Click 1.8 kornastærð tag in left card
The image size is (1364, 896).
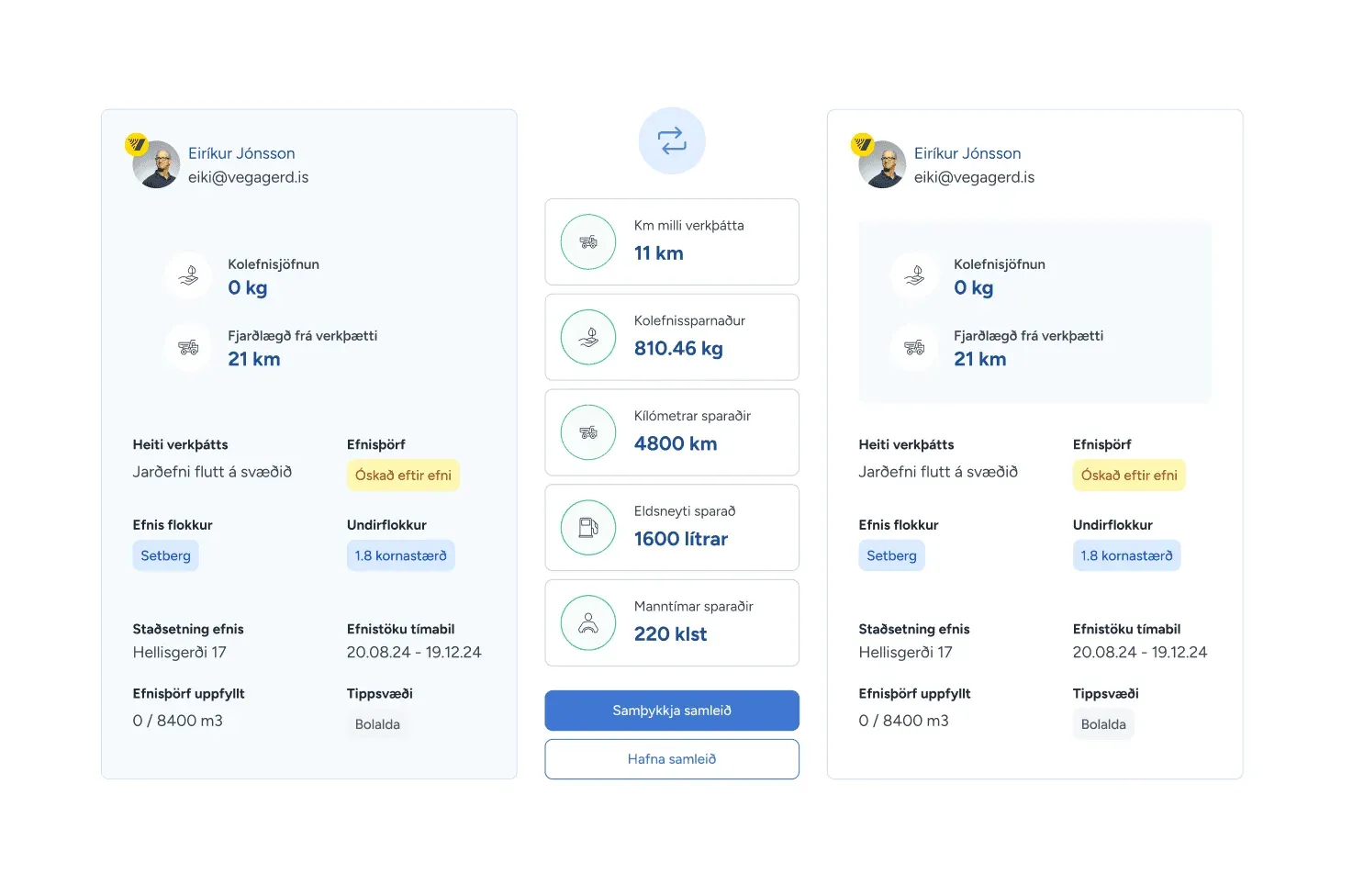coord(401,555)
